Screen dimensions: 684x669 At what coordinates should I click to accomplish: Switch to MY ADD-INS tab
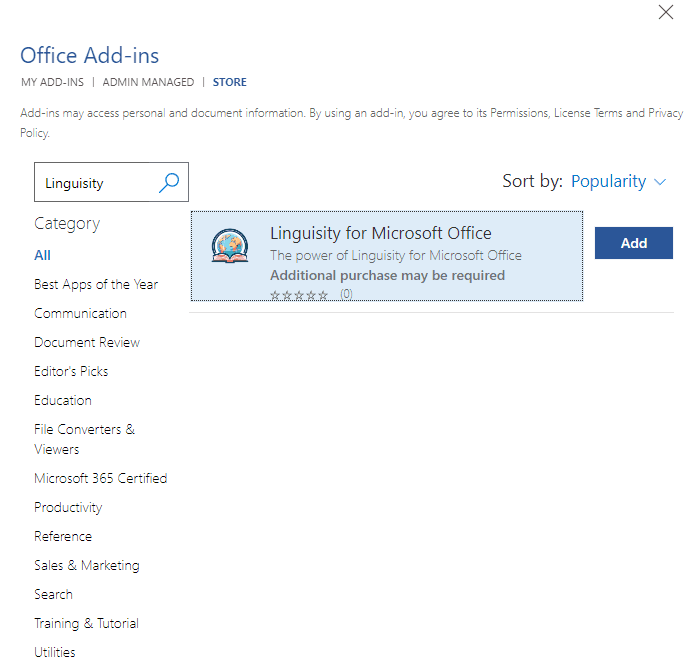pyautogui.click(x=52, y=82)
